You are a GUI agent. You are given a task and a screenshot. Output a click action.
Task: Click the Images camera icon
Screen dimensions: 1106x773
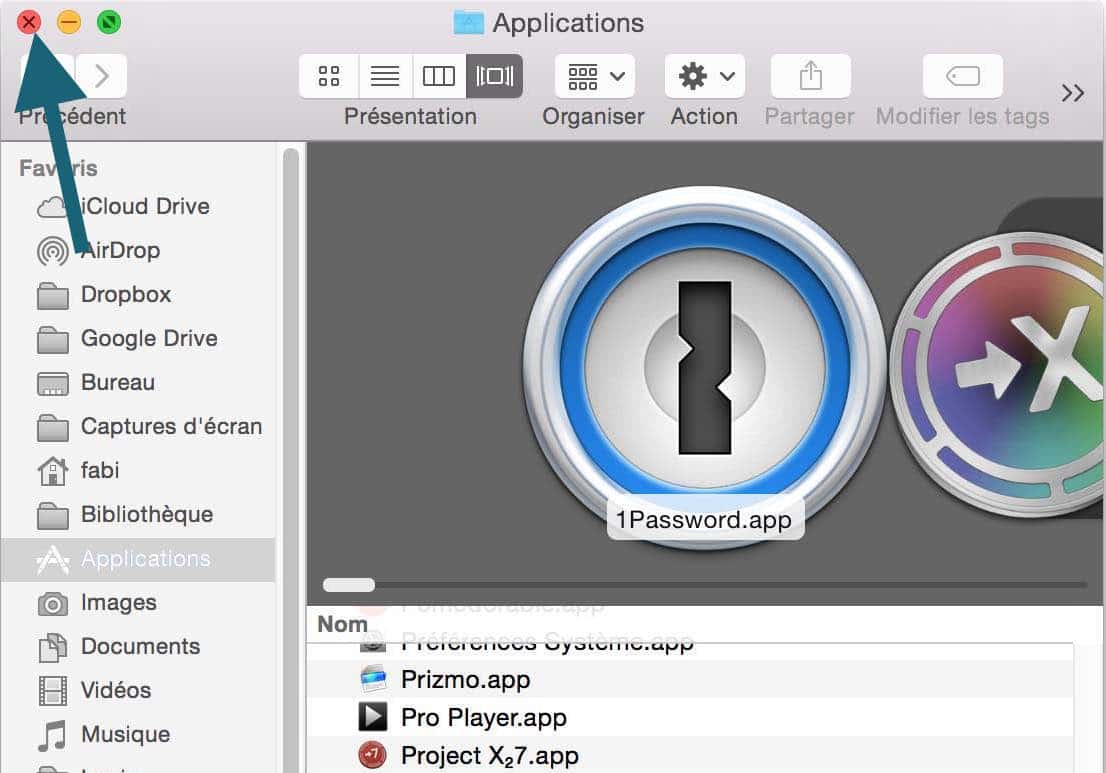(53, 604)
